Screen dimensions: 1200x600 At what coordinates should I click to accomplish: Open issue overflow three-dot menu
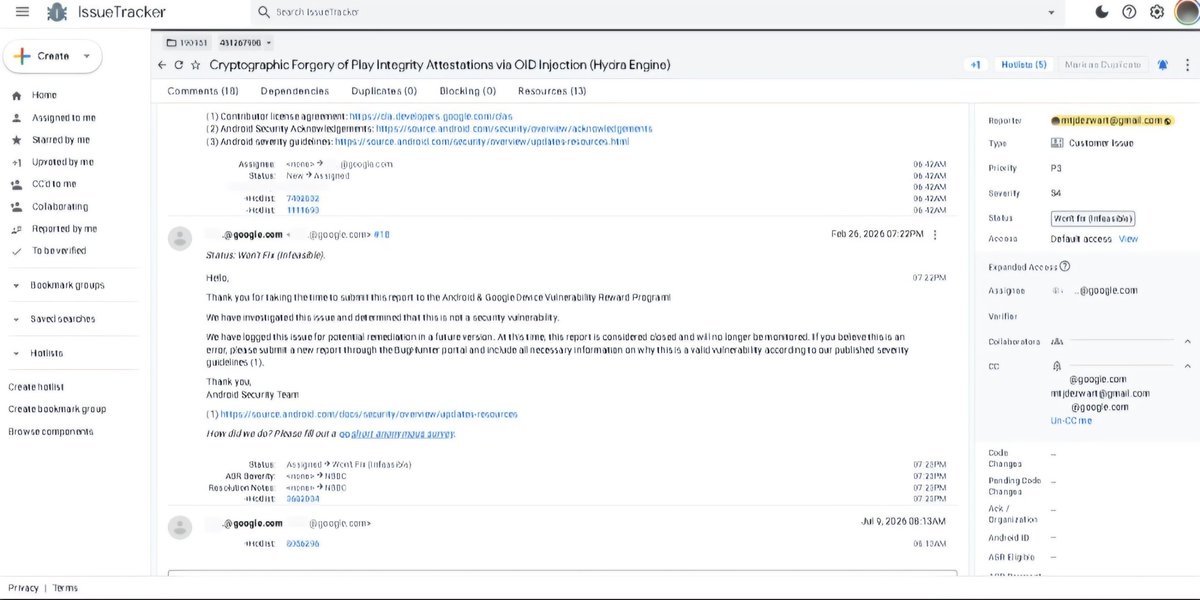(1186, 64)
